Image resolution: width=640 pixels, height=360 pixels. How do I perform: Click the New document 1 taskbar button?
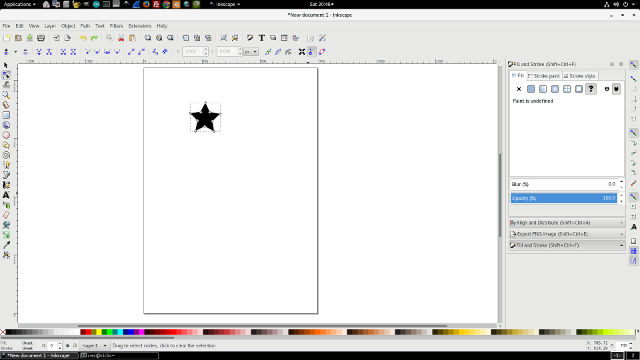click(x=40, y=356)
